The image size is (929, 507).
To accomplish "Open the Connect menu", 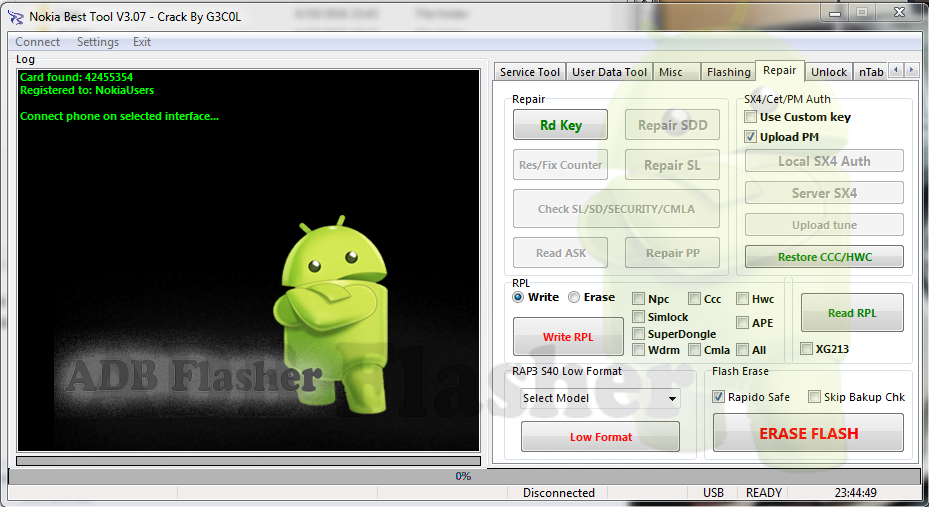I will tap(37, 42).
